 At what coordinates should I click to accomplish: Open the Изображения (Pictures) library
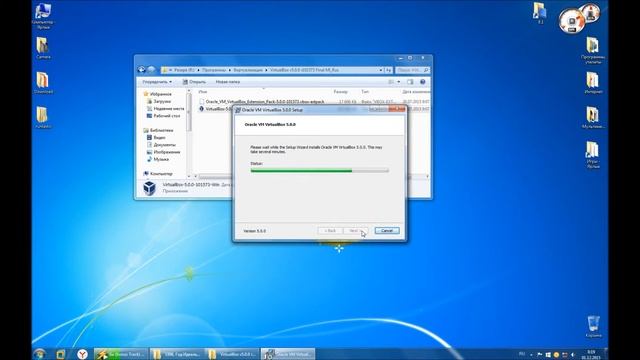pyautogui.click(x=163, y=152)
